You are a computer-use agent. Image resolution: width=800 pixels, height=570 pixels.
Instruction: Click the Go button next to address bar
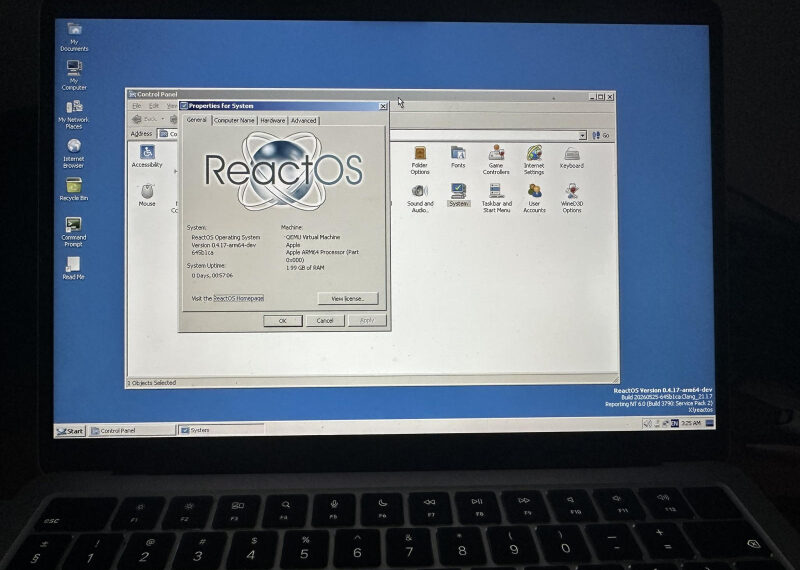click(x=601, y=136)
